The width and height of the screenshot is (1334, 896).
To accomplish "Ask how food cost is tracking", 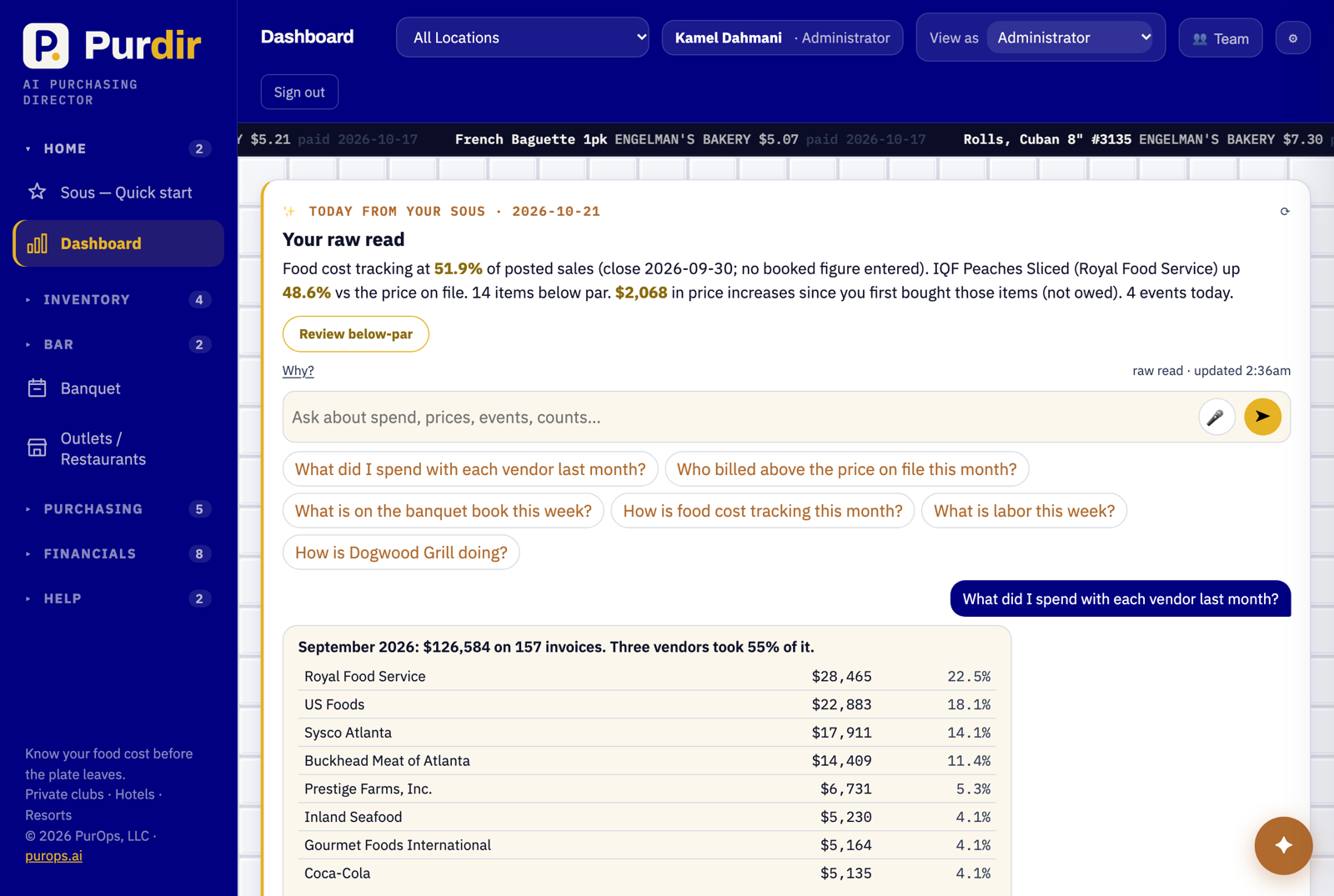I will 763,511.
